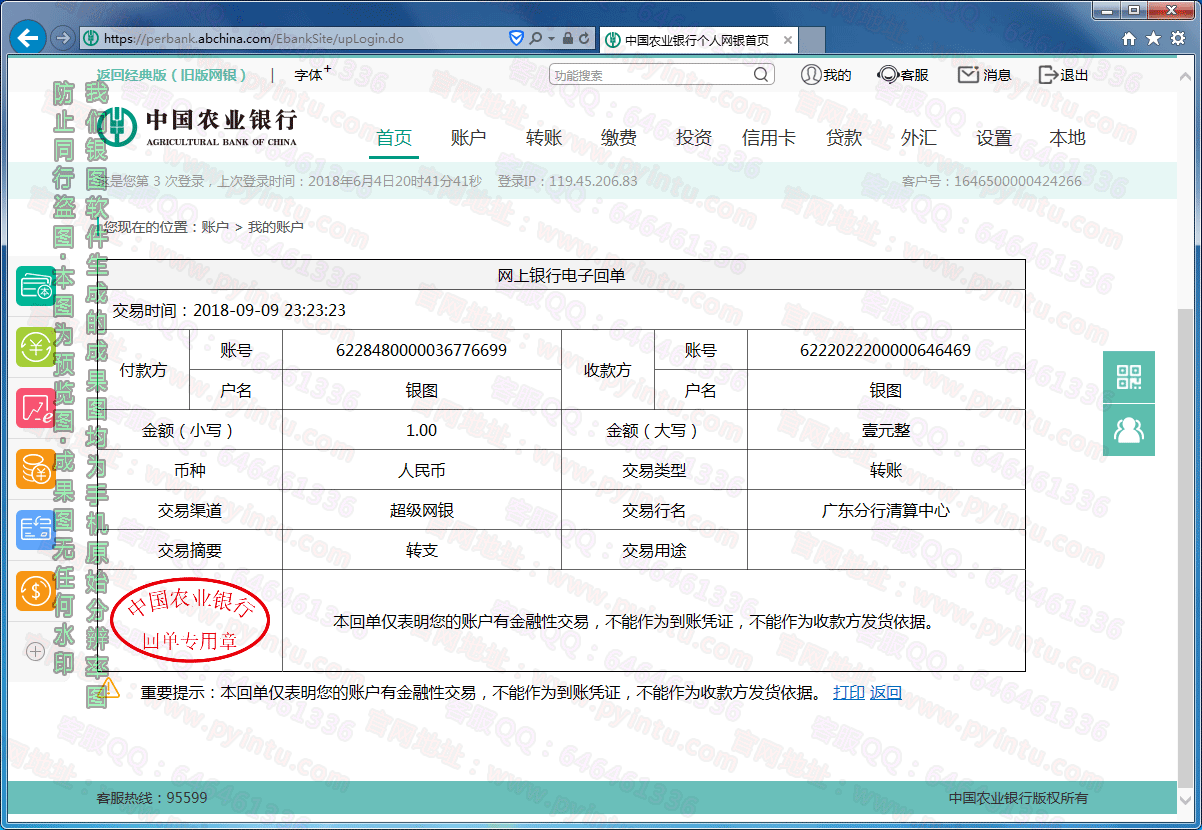Viewport: 1202px width, 830px height.
Task: Select the 中国农业银行个人网银首页 browser tab
Action: point(698,40)
